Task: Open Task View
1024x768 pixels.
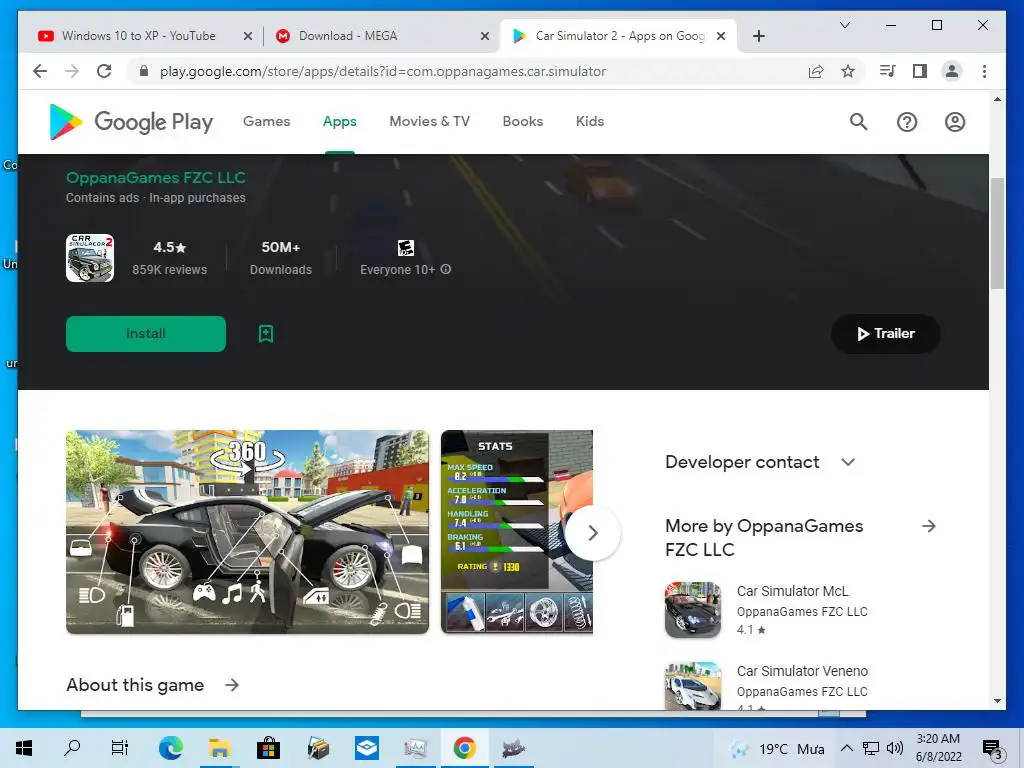Action: point(120,748)
